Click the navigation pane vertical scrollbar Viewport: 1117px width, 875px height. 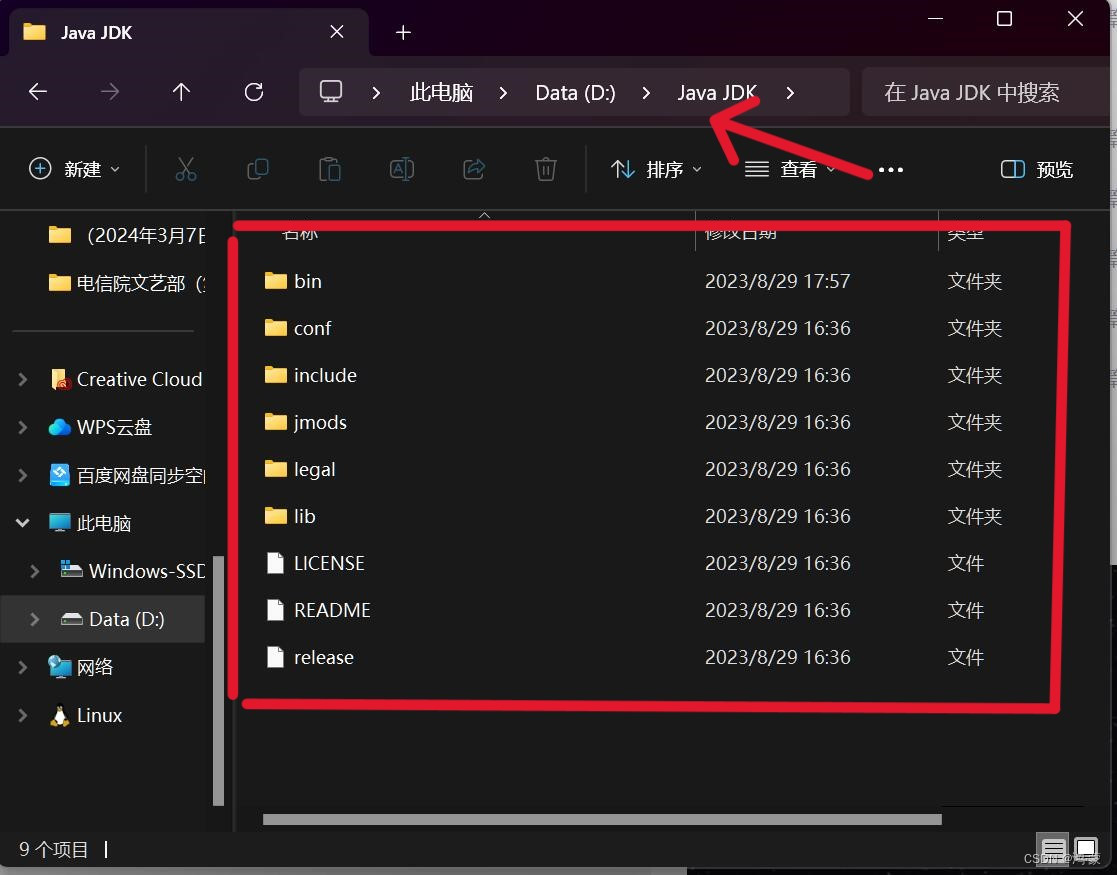point(219,680)
